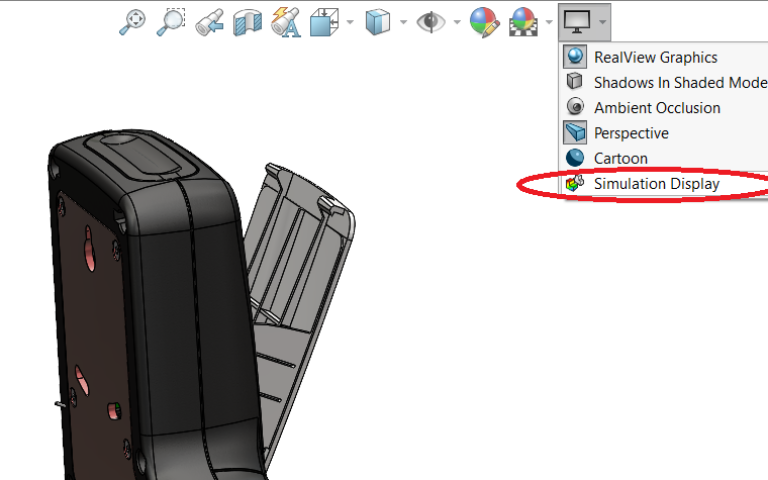Go back to Previous View
768x480 pixels.
pos(209,21)
